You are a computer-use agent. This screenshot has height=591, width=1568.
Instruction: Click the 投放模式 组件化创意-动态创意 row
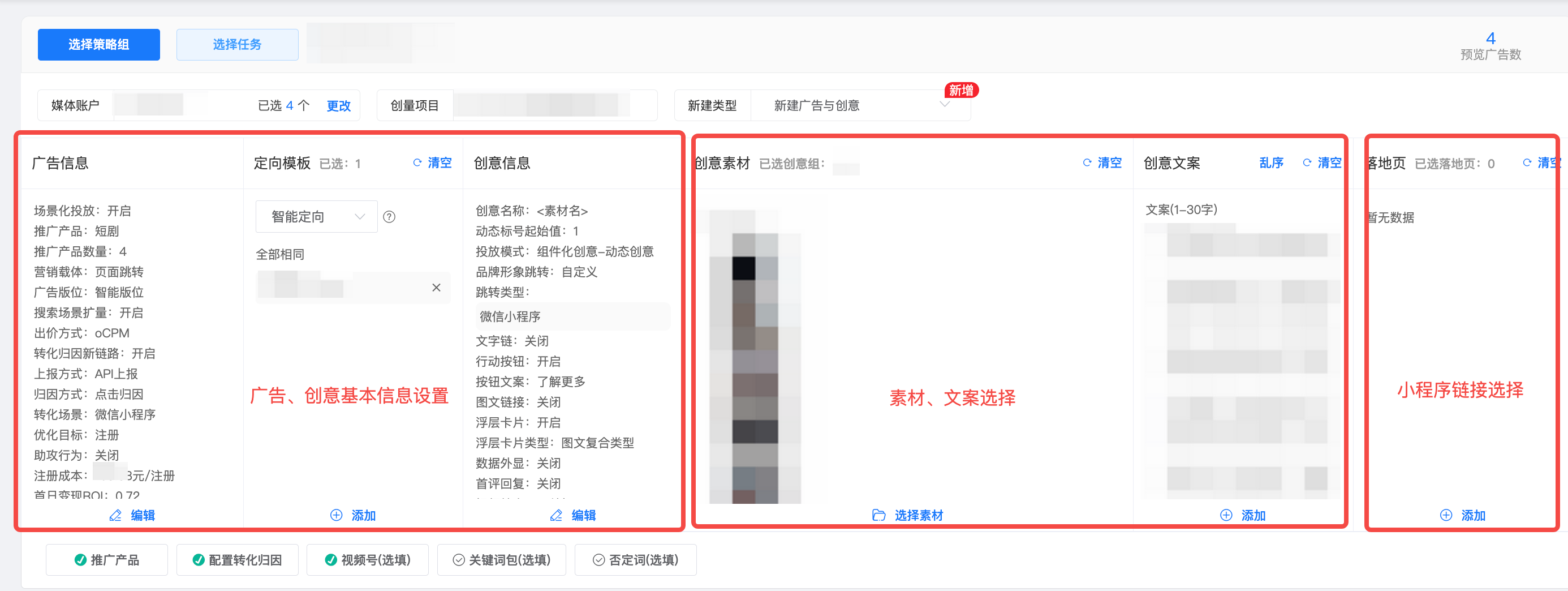(x=565, y=252)
